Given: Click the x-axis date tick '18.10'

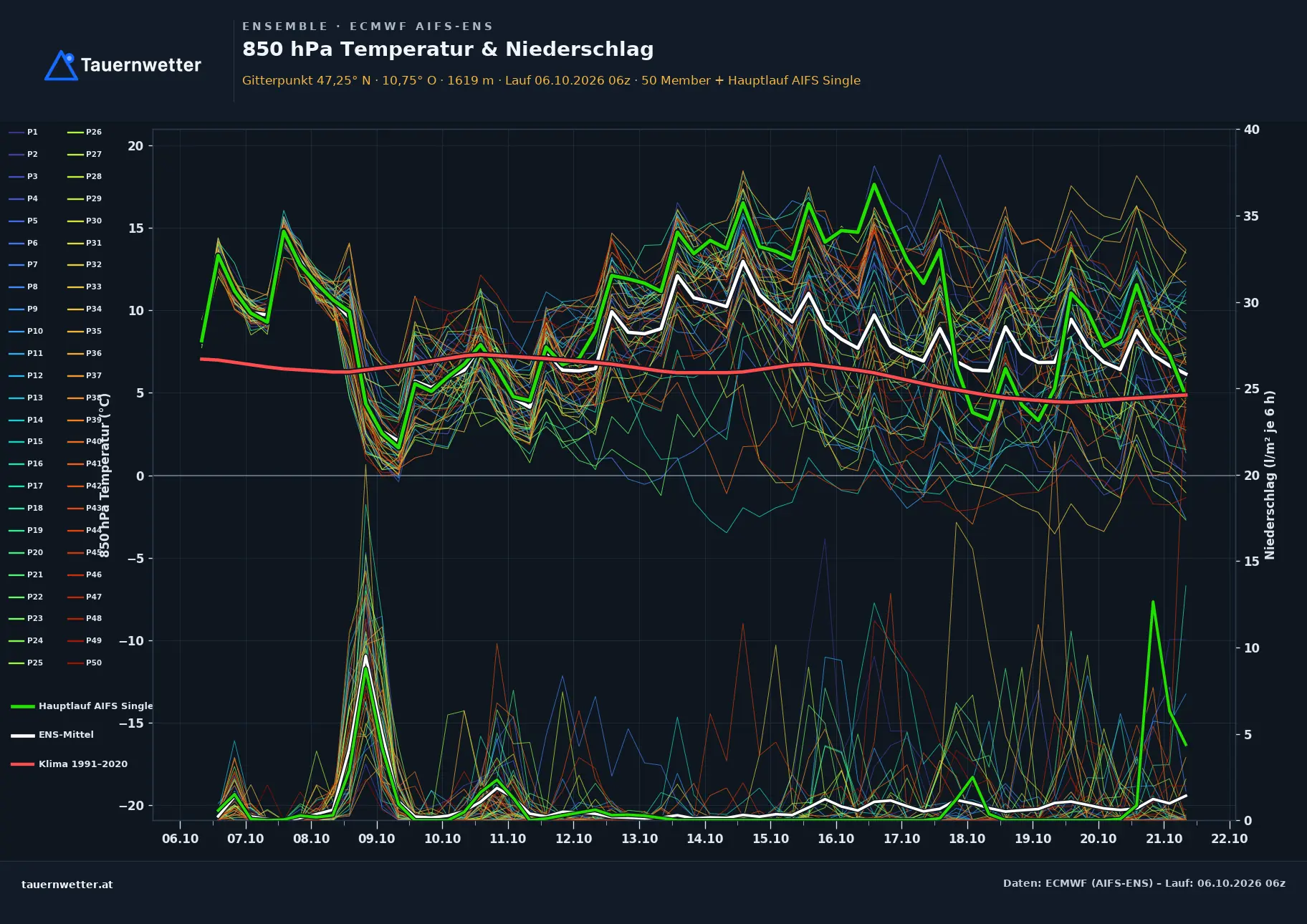Looking at the screenshot, I should pos(967,839).
